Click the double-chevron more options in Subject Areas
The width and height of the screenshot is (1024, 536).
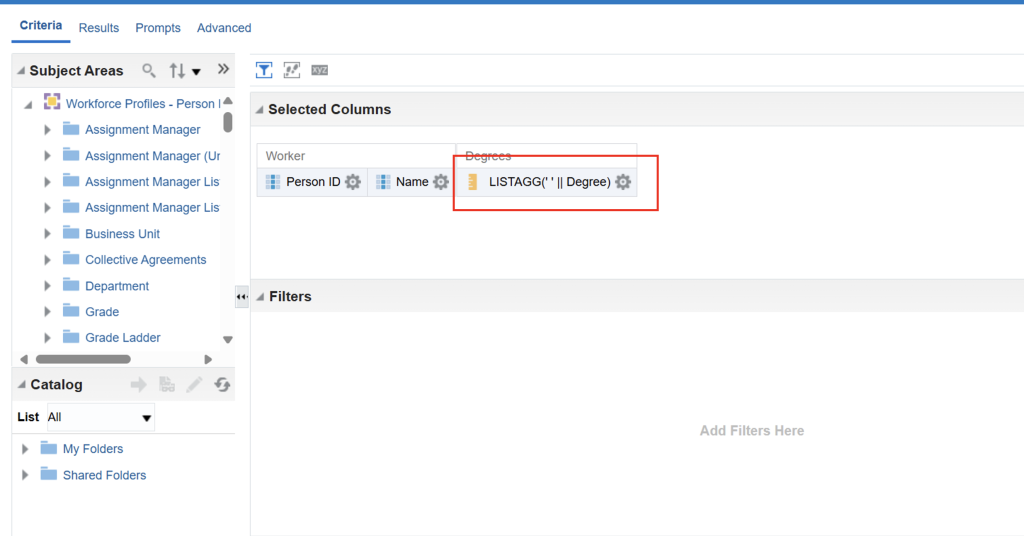[223, 70]
